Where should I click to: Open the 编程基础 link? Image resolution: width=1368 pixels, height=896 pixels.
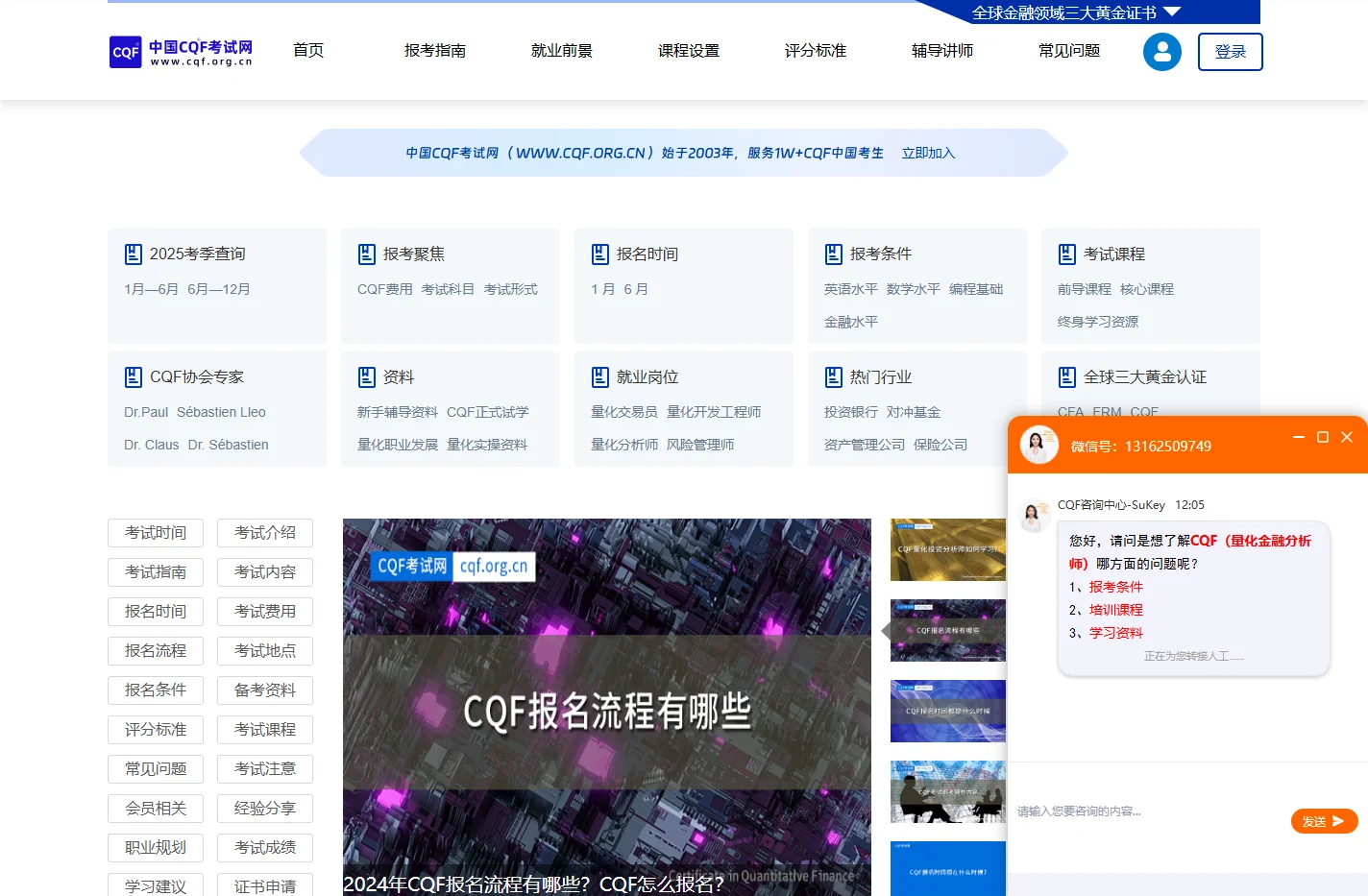(976, 289)
